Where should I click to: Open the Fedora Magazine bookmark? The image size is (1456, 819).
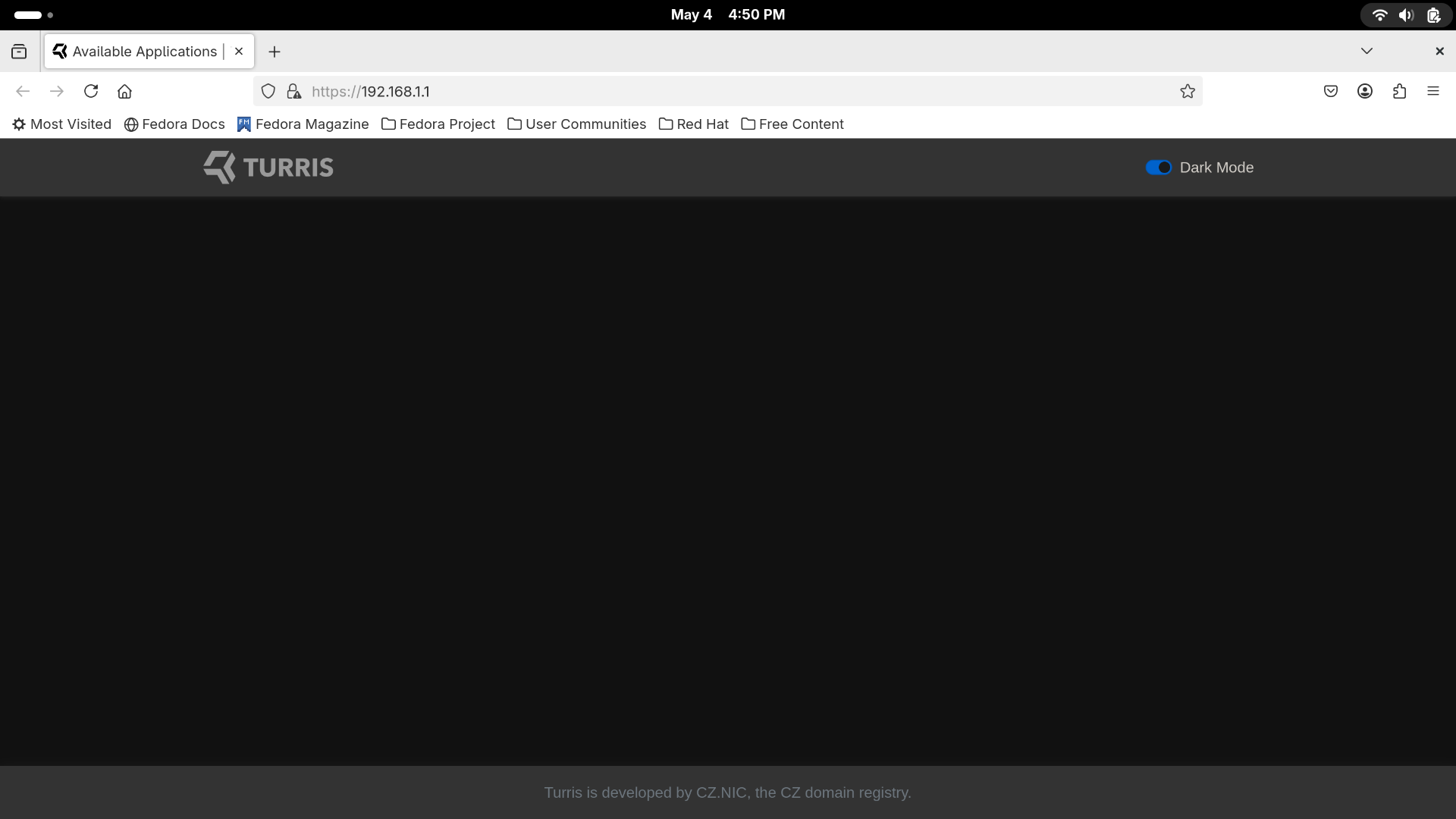tap(303, 124)
